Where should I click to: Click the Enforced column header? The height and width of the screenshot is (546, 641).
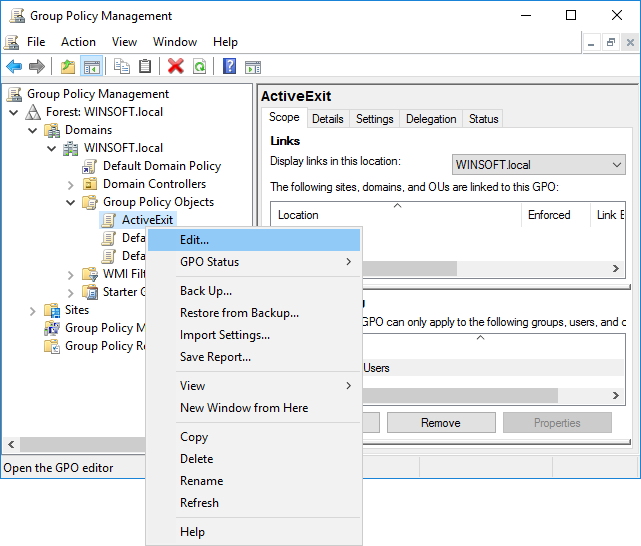(556, 215)
